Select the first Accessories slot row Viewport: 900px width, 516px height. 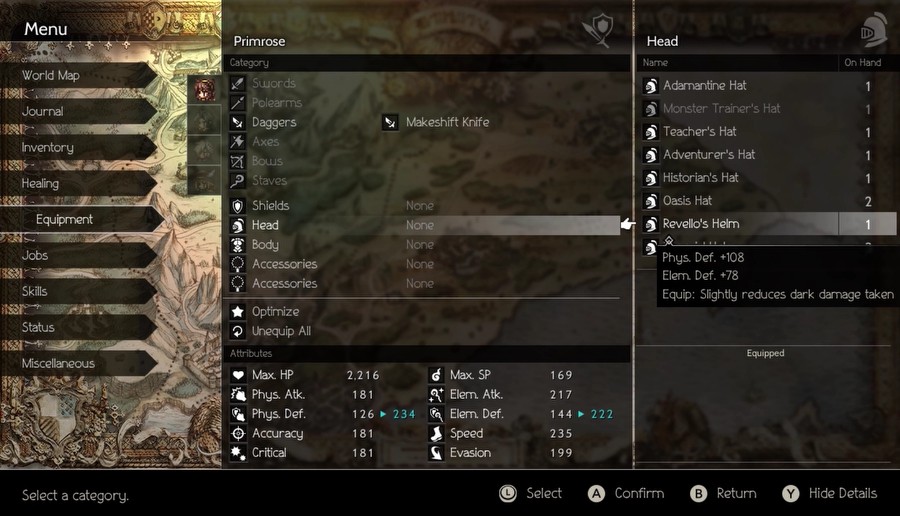point(424,264)
